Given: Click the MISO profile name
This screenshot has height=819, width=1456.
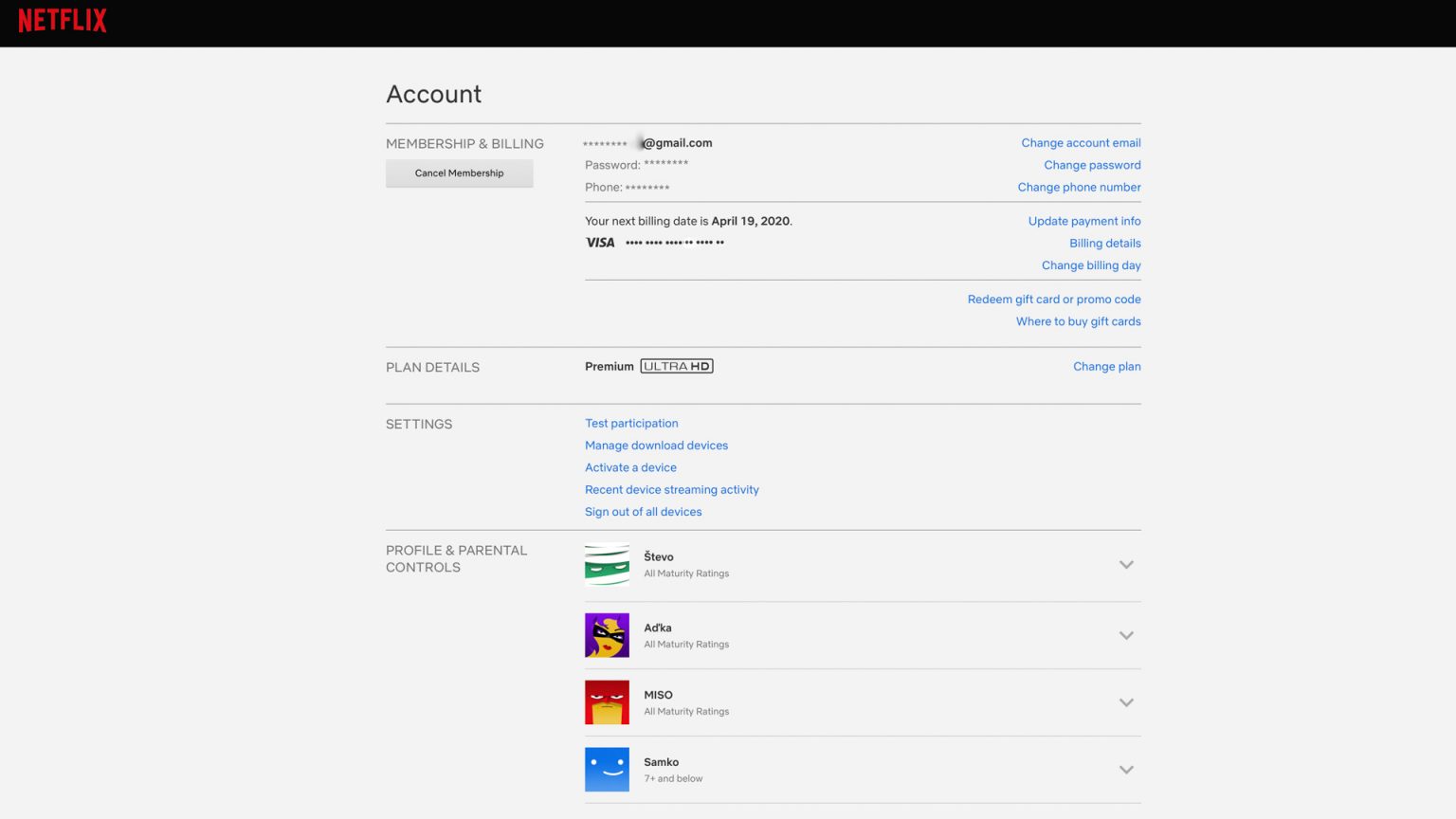Looking at the screenshot, I should [x=658, y=695].
